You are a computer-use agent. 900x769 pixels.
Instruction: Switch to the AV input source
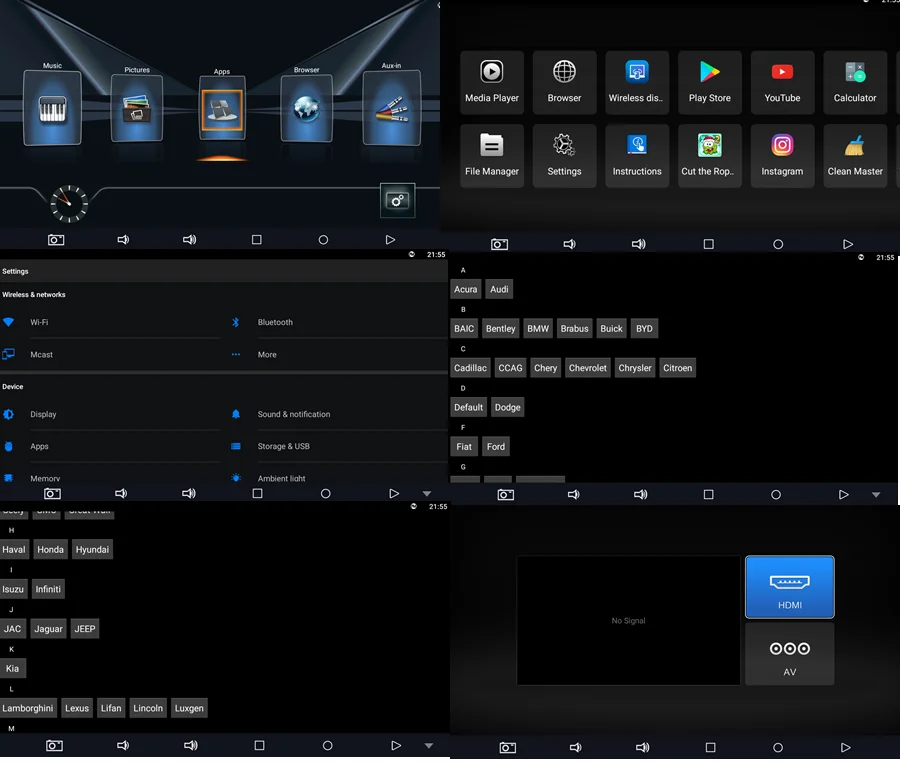789,654
